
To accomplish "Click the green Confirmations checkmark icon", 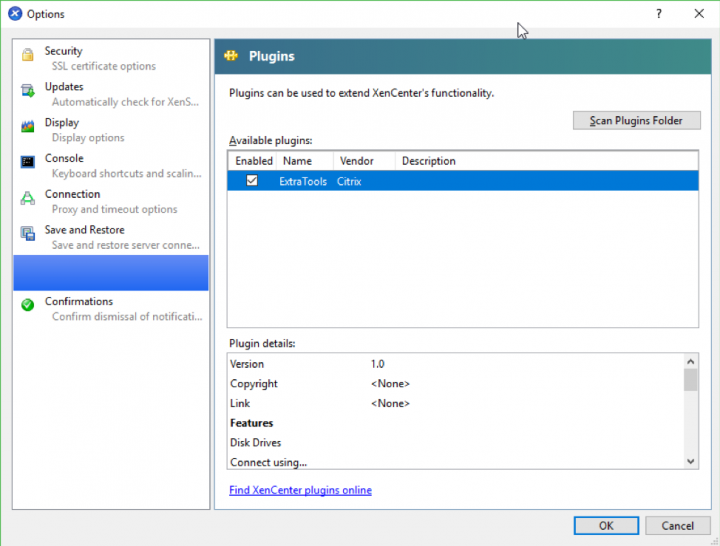I will click(27, 305).
